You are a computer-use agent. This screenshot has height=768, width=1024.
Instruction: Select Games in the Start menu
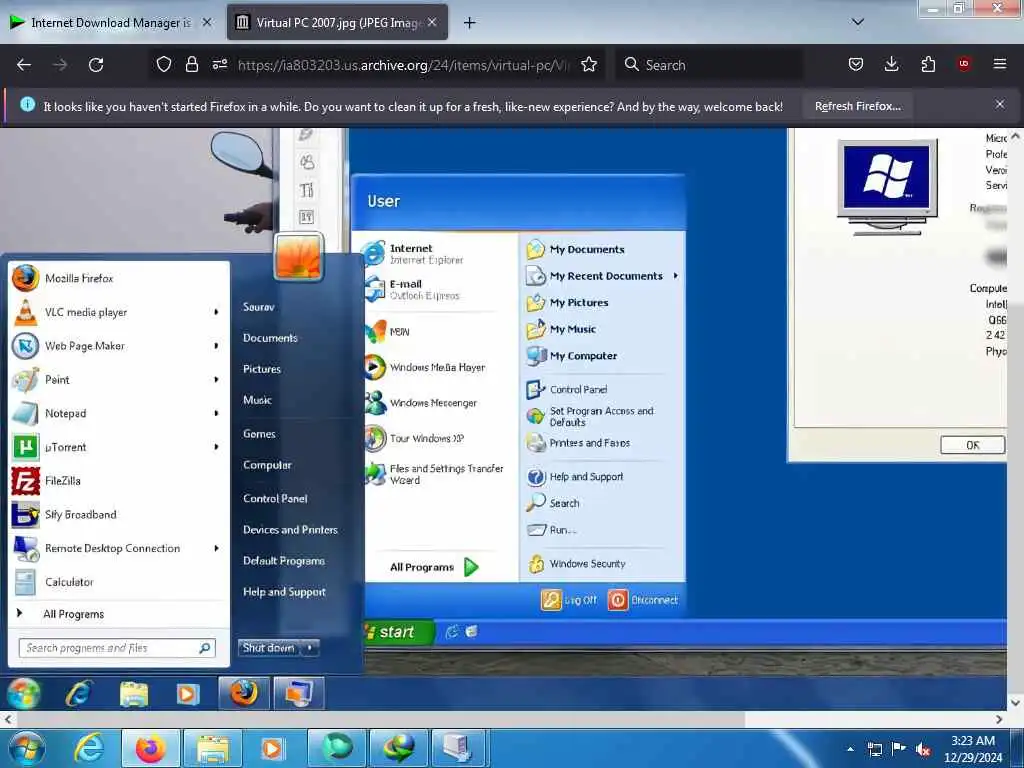259,434
